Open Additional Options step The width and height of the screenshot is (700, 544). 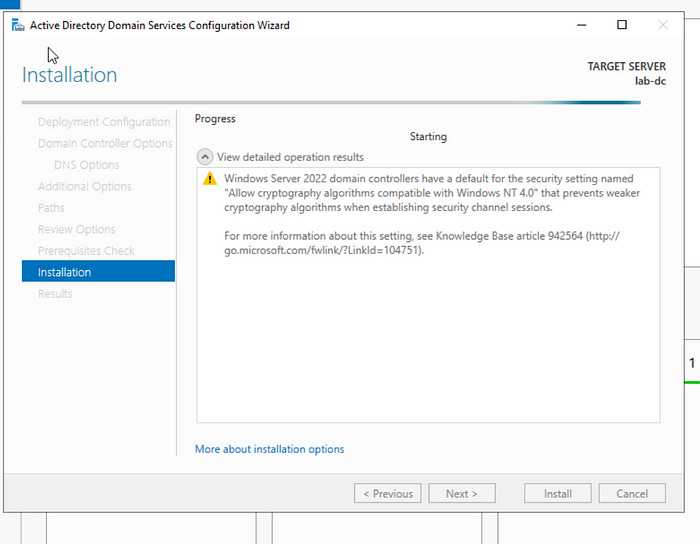click(x=84, y=186)
